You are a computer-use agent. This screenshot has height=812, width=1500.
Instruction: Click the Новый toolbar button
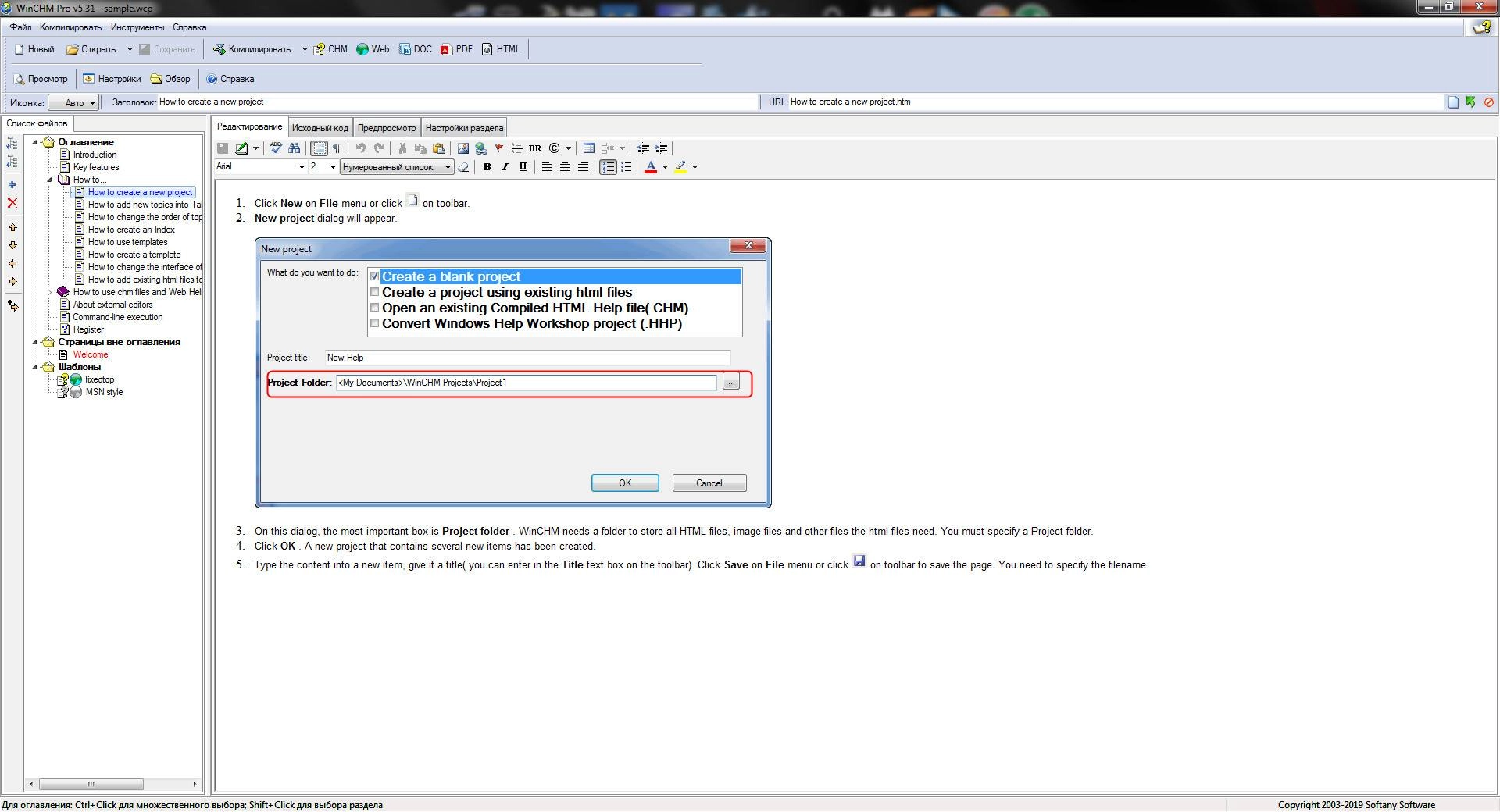(34, 49)
